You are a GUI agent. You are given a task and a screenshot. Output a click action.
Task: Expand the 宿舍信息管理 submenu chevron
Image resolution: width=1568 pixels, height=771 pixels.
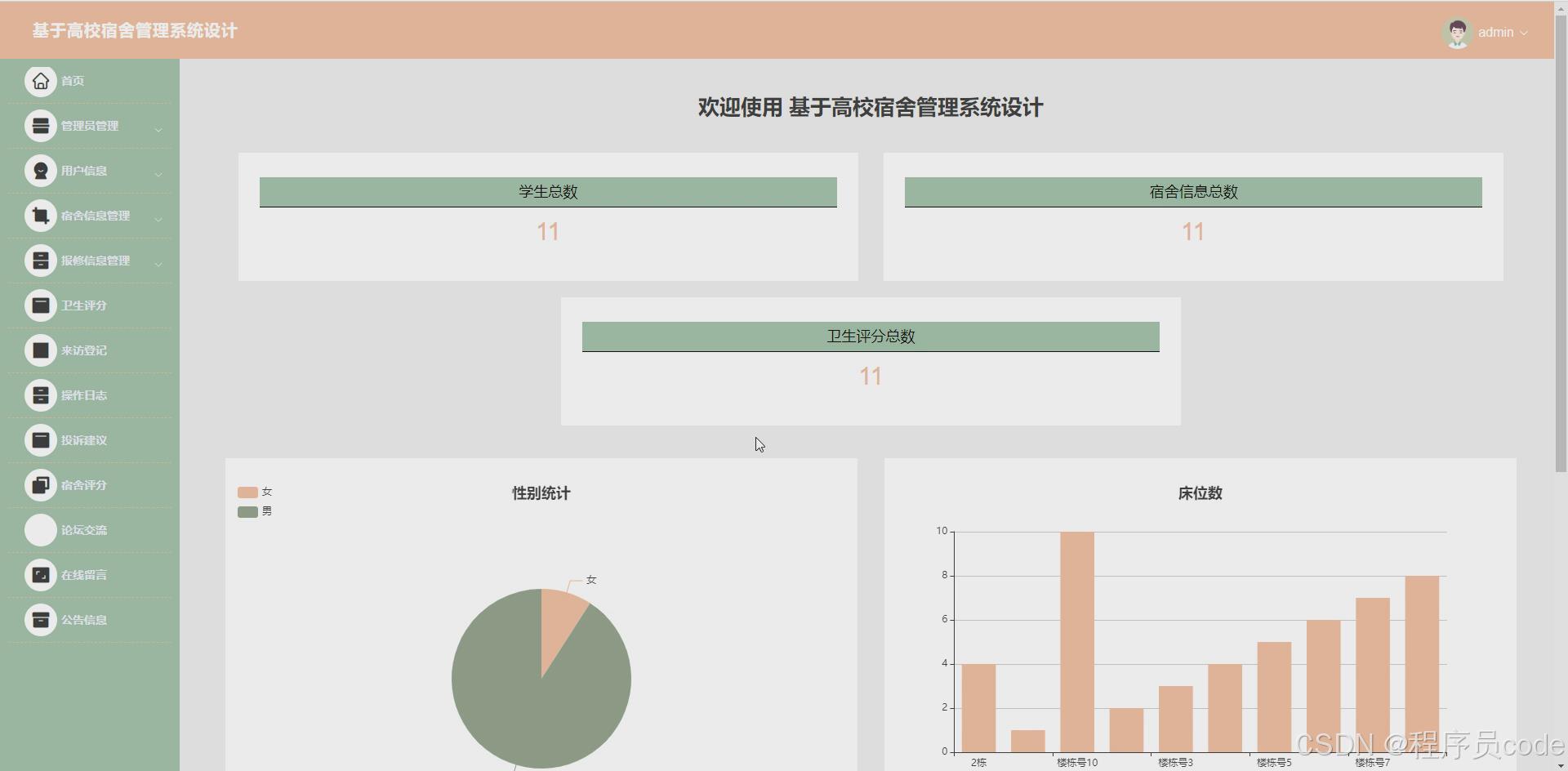158,219
